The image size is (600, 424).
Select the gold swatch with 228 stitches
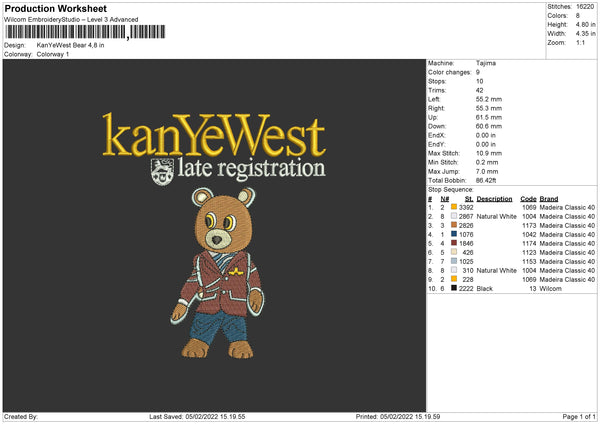(454, 279)
